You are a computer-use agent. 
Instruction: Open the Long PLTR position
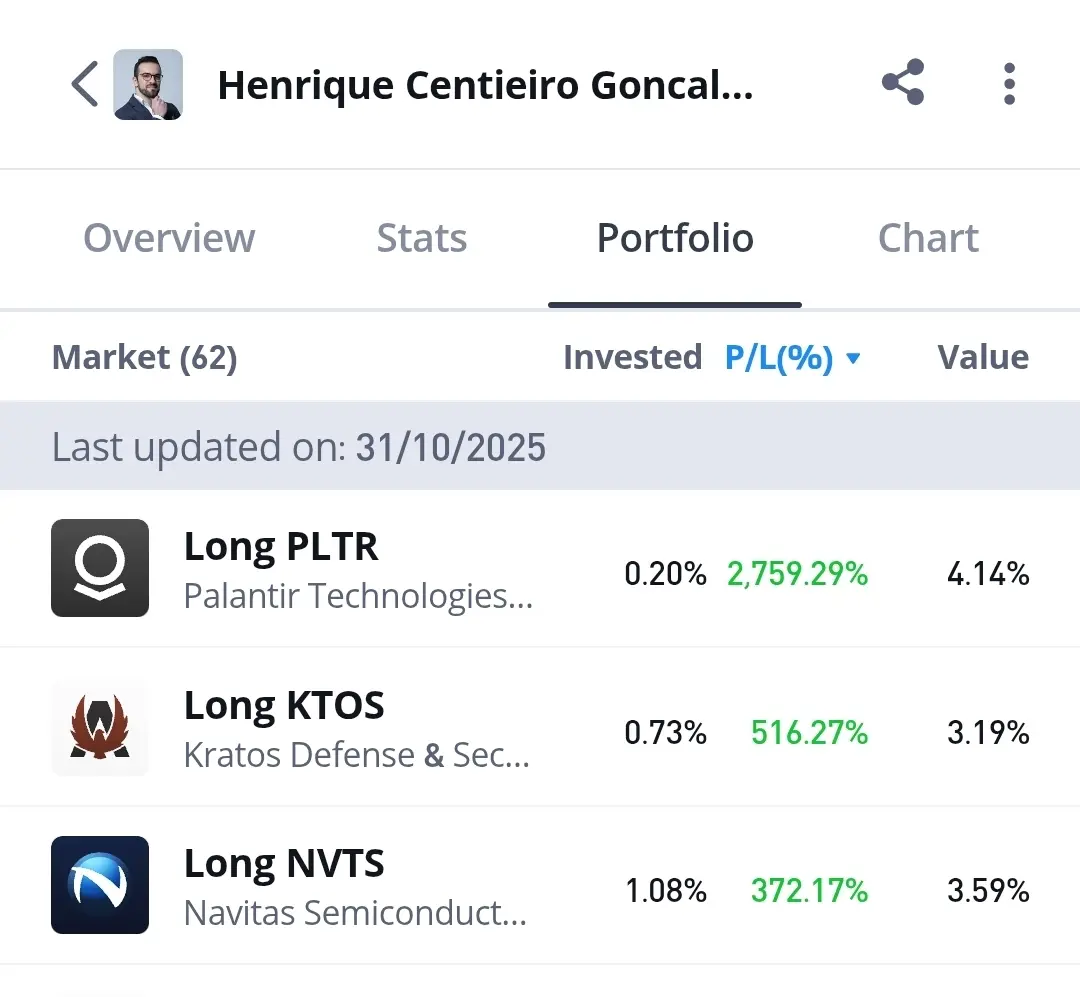281,547
